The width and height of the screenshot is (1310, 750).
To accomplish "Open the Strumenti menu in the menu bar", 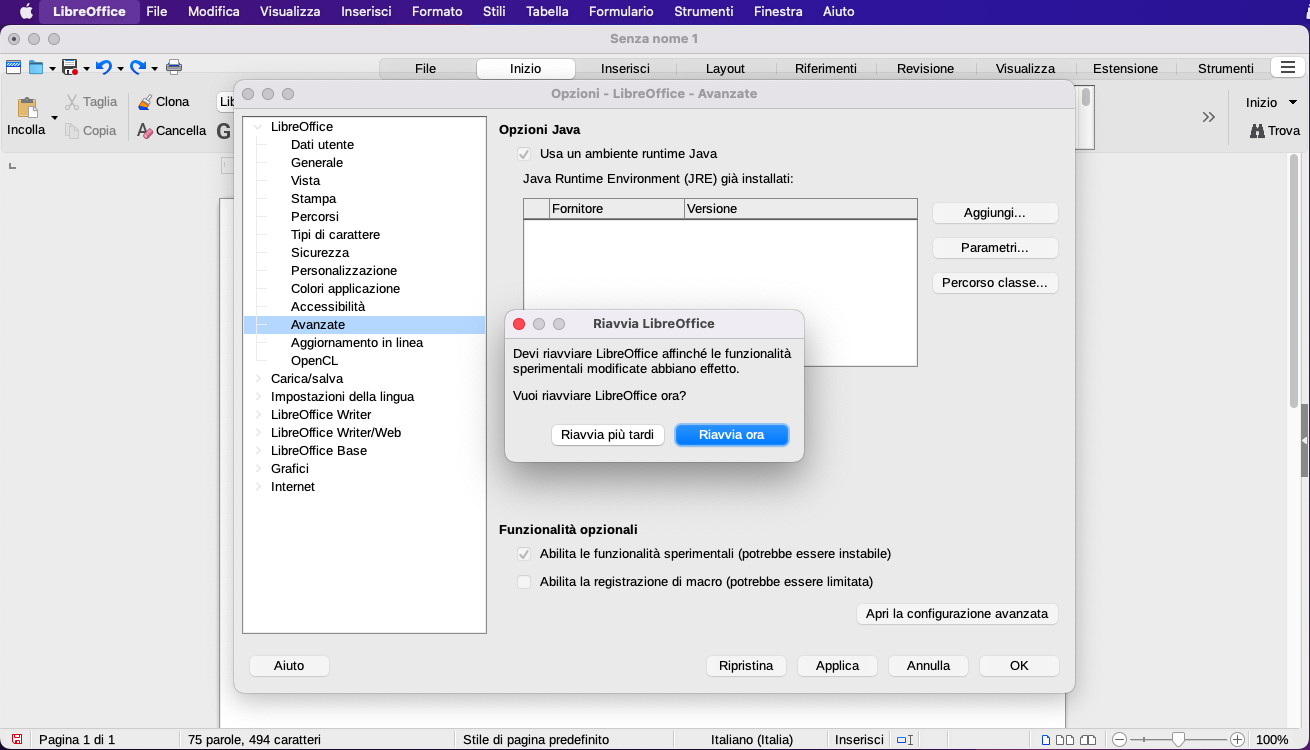I will click(703, 12).
